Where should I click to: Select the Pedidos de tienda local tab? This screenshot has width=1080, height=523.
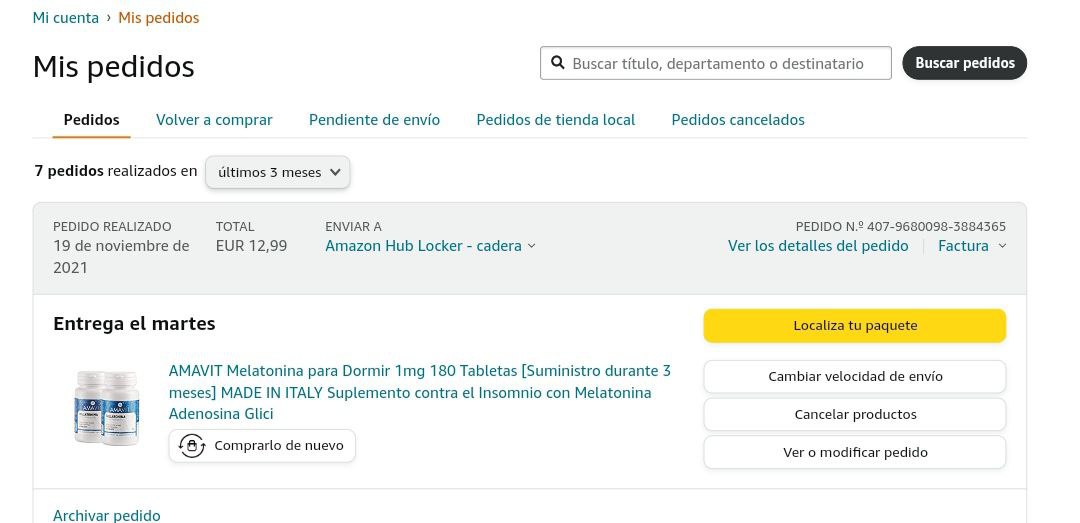[555, 120]
